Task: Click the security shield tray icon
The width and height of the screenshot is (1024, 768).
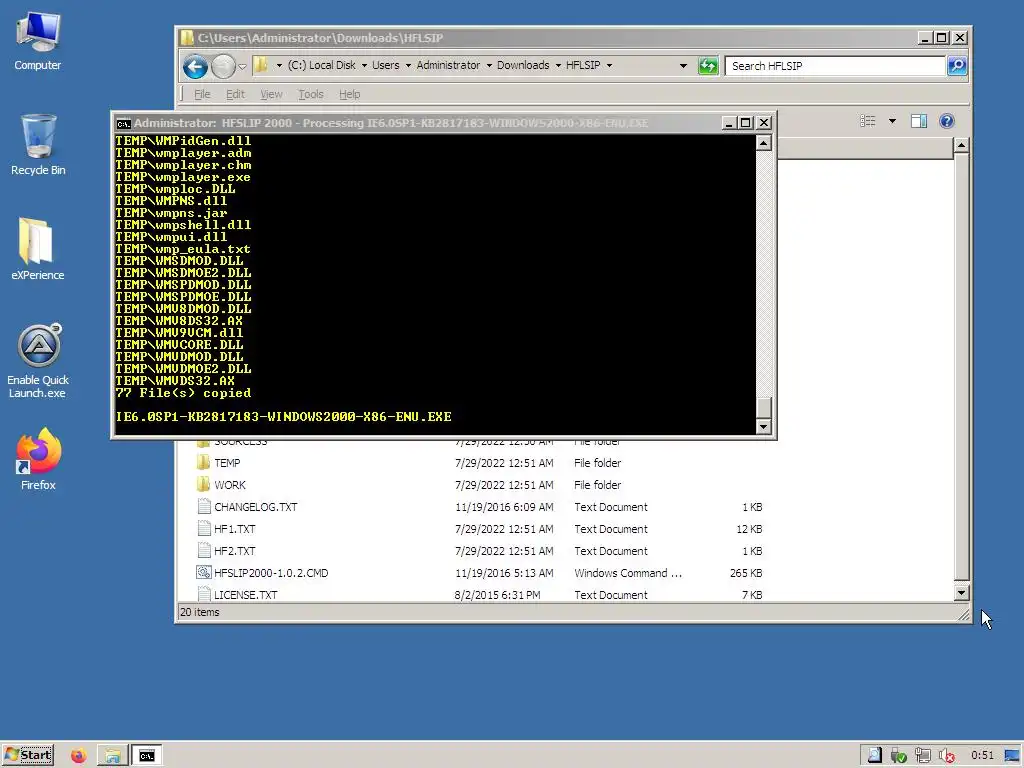Action: [899, 756]
